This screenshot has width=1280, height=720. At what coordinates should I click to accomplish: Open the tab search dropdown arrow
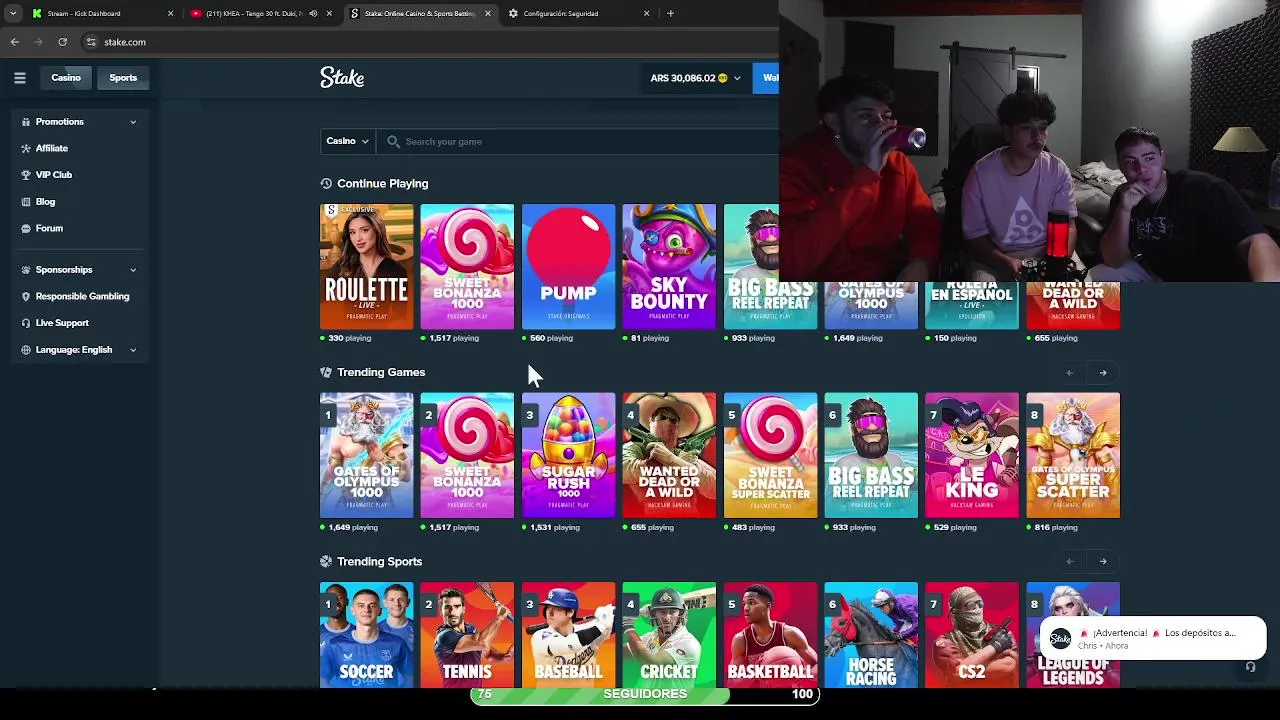pyautogui.click(x=12, y=13)
